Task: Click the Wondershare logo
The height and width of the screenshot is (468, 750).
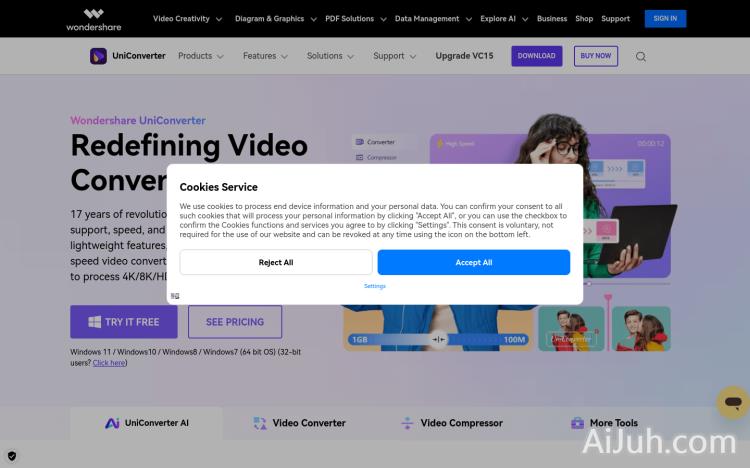Action: [x=93, y=18]
